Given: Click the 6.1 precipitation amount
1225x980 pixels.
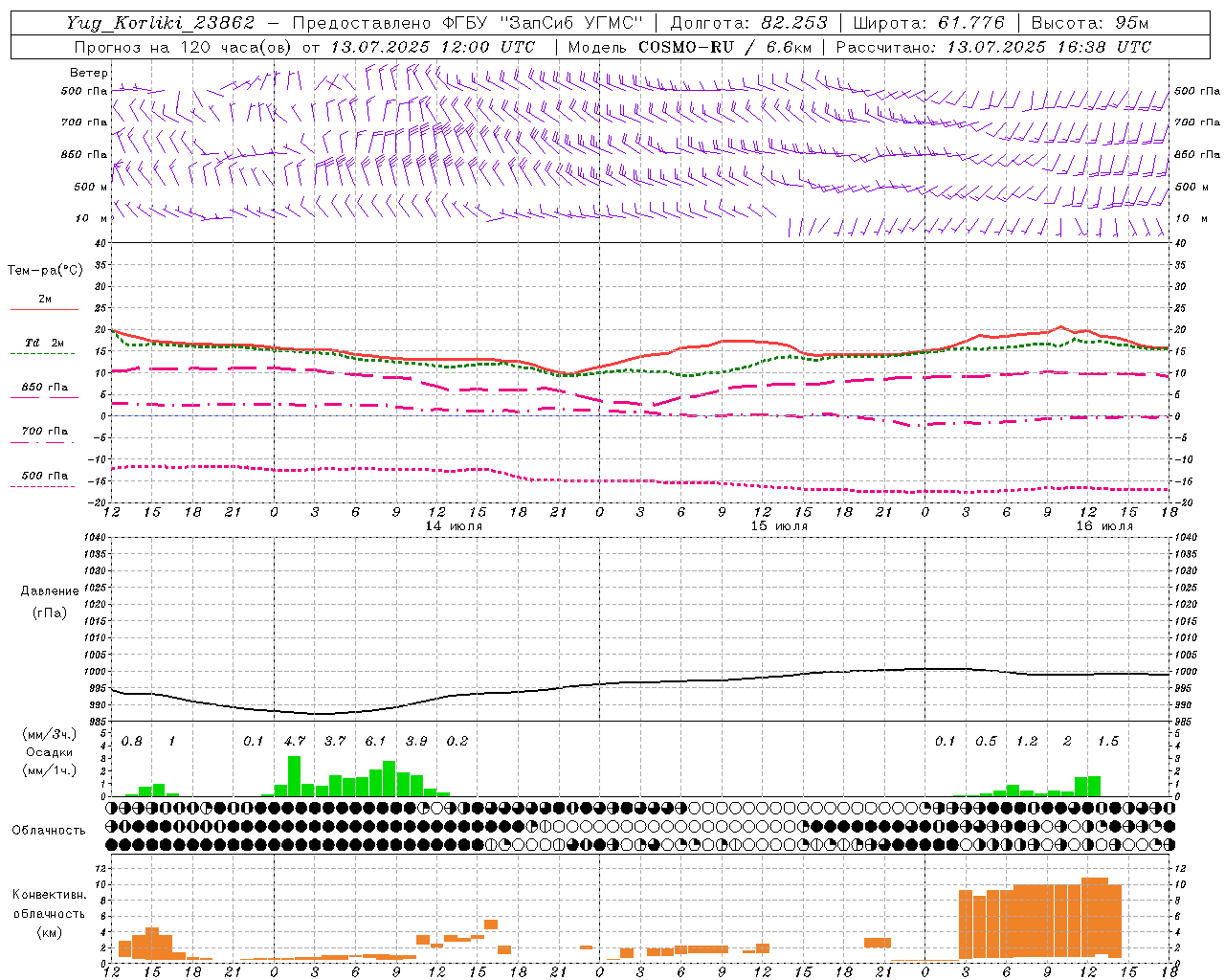Looking at the screenshot, I should pyautogui.click(x=375, y=741).
